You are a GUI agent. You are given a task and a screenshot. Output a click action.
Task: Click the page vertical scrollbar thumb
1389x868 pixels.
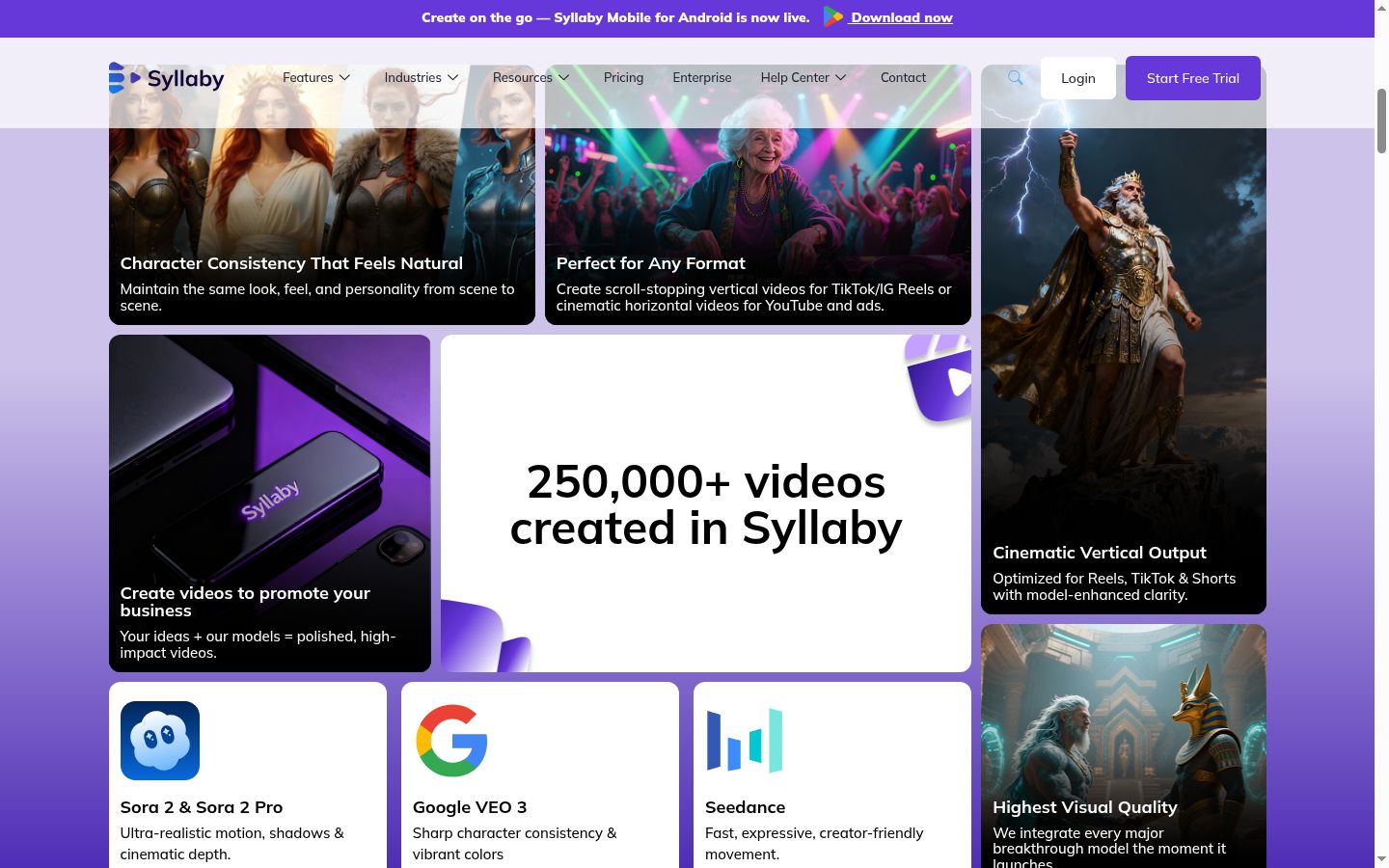click(1381, 121)
